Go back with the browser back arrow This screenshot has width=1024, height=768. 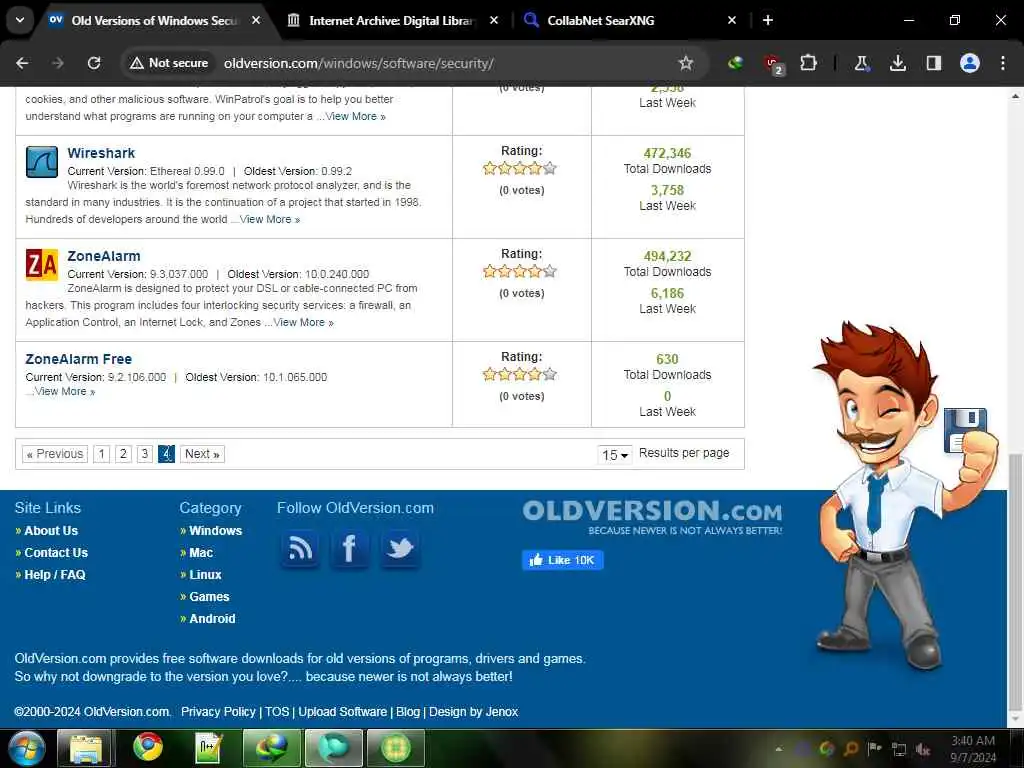(22, 63)
